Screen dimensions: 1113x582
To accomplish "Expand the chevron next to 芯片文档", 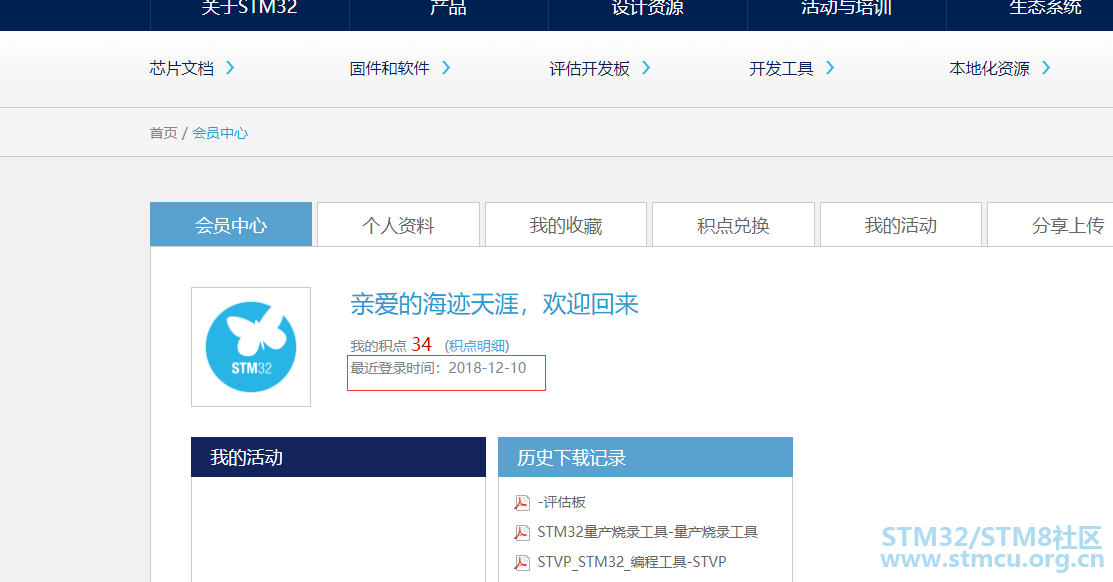I will tap(230, 68).
